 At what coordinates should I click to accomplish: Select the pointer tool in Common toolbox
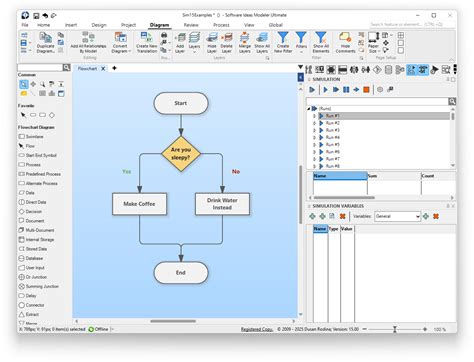[x=23, y=84]
